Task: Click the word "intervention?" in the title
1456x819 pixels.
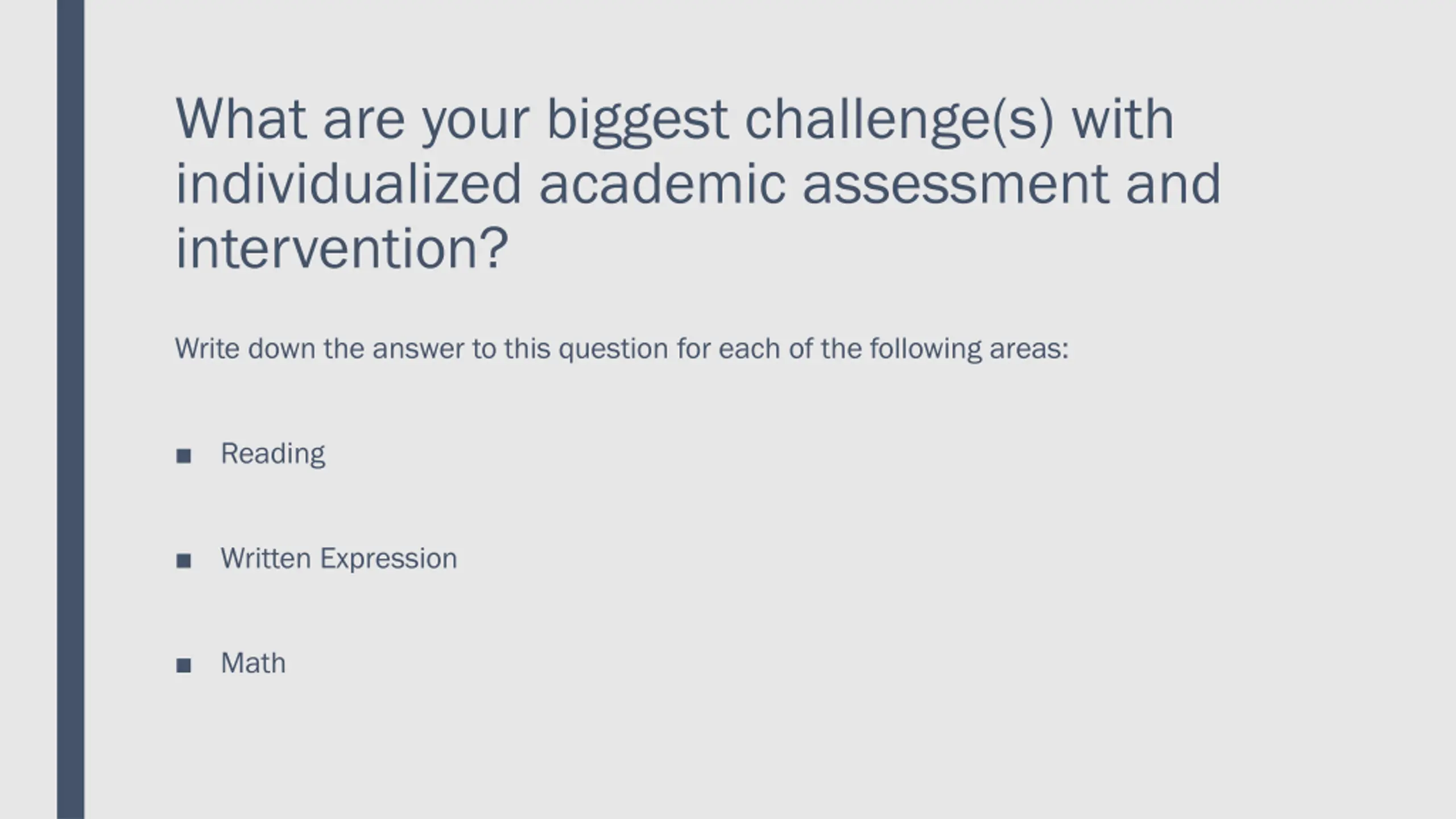Action: pos(342,249)
